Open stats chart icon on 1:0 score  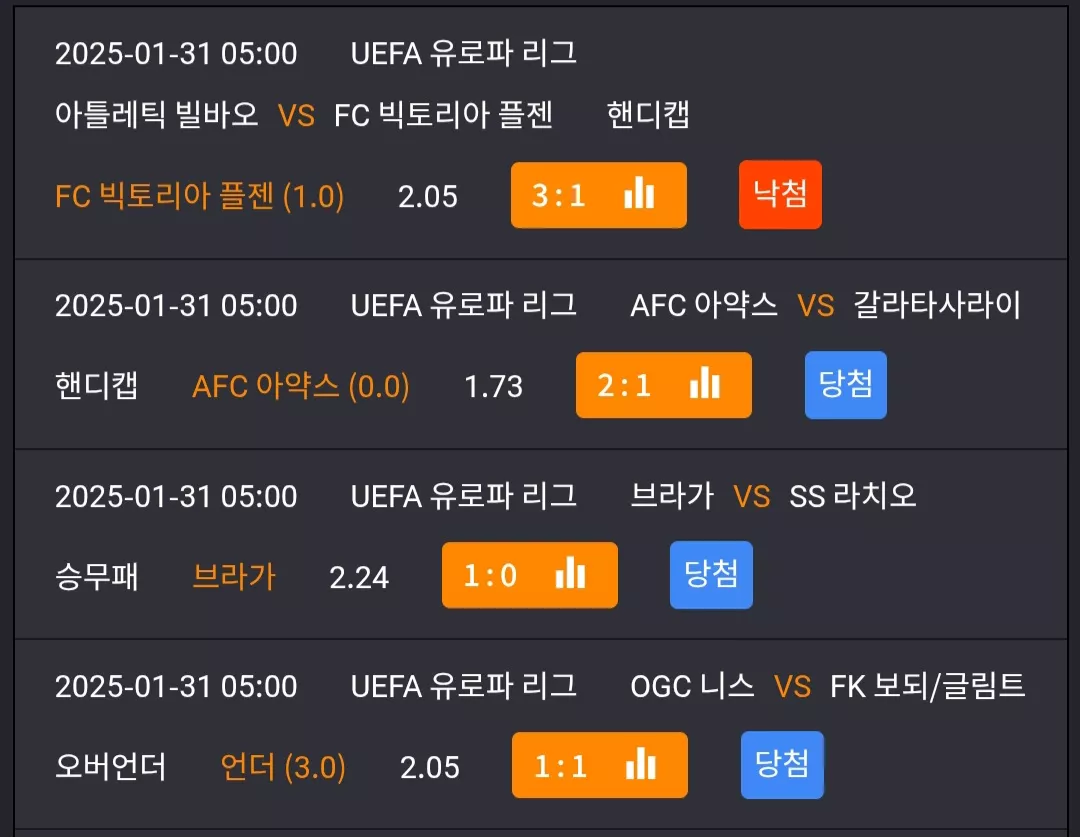[x=570, y=572]
